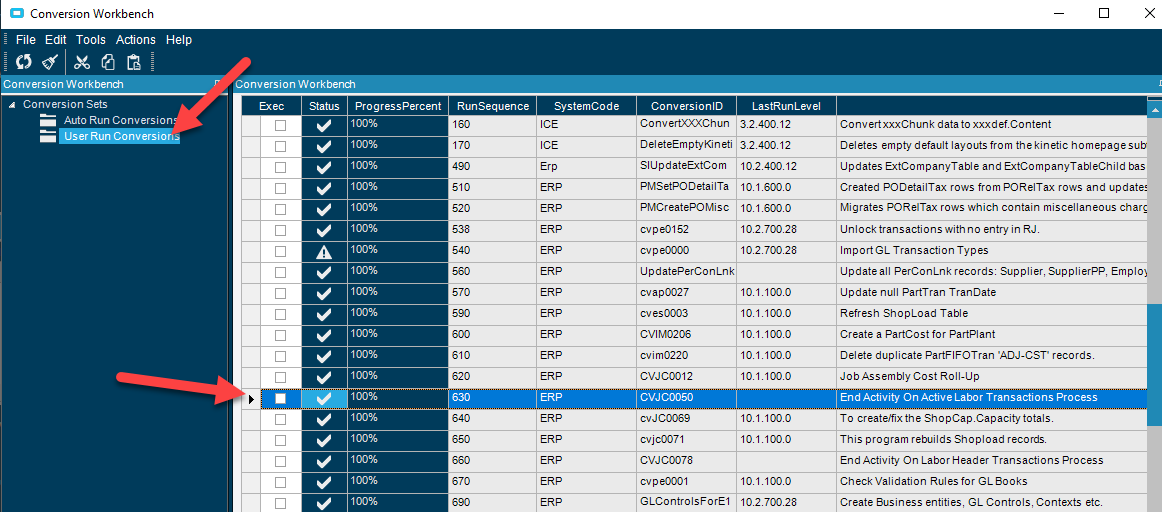Click the RunSequence cell '670'

click(x=493, y=482)
